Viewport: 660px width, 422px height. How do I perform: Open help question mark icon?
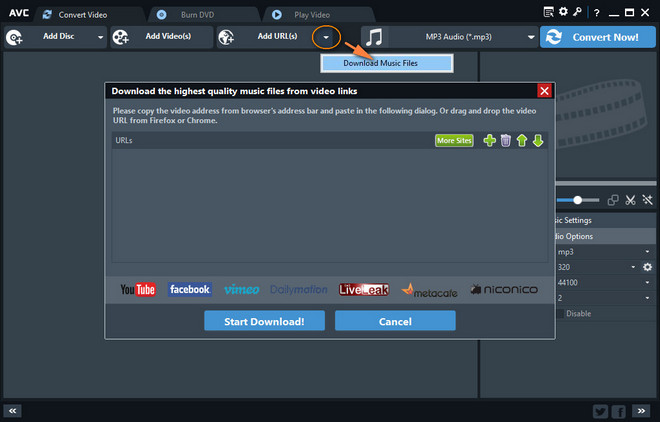click(596, 13)
